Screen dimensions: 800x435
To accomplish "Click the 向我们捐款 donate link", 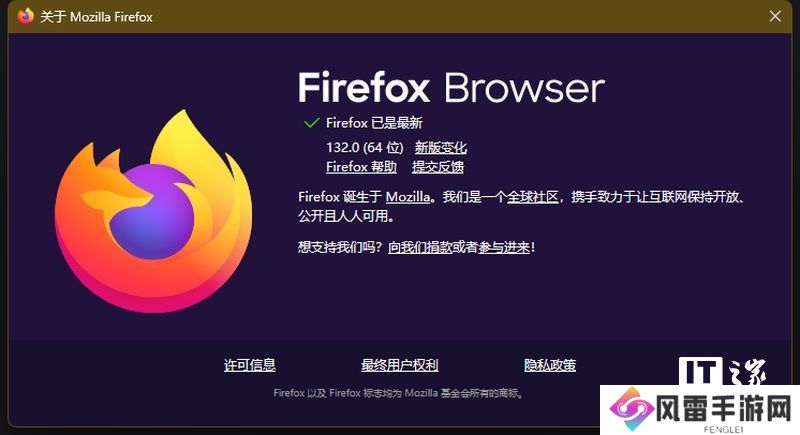I will (420, 248).
